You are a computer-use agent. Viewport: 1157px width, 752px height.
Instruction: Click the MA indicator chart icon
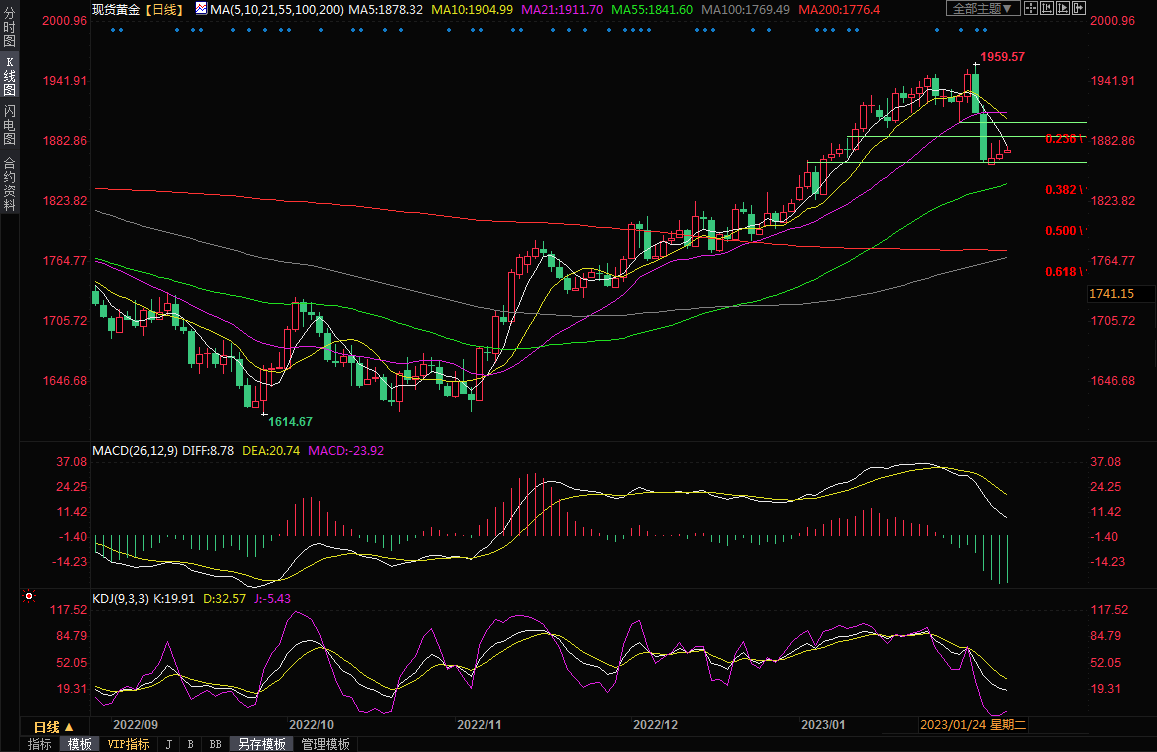point(201,9)
